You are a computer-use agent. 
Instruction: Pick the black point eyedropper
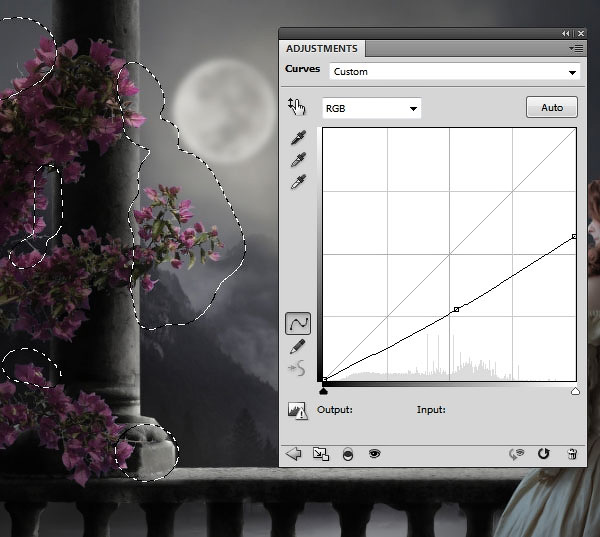pos(298,138)
